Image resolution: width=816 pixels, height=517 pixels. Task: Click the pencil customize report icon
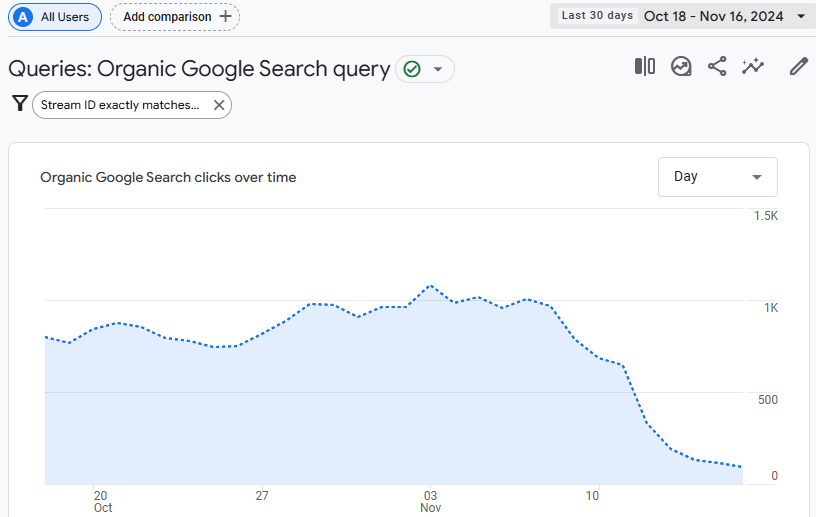[x=798, y=67]
